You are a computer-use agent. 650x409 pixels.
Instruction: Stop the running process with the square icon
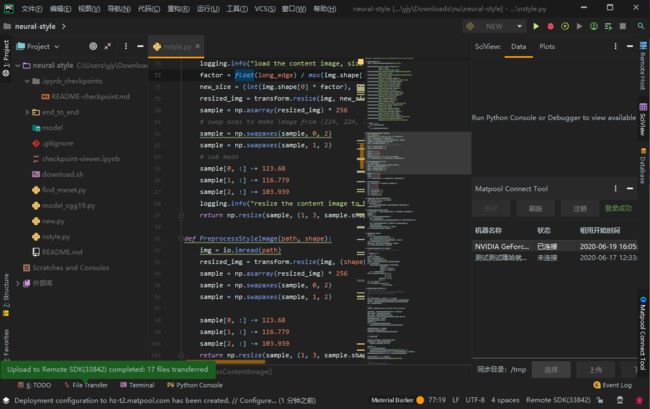pyautogui.click(x=623, y=27)
